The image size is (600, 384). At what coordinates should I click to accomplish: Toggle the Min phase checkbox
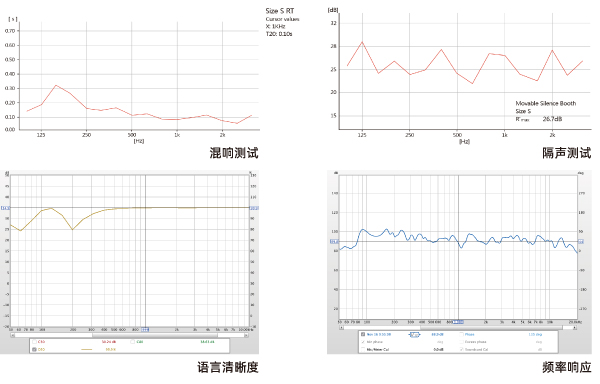[363, 342]
